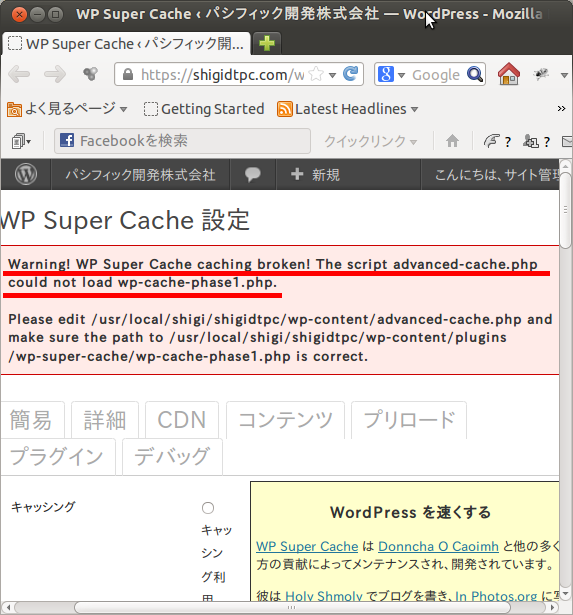573x615 pixels.
Task: Open the プリロード tab
Action: tap(409, 420)
